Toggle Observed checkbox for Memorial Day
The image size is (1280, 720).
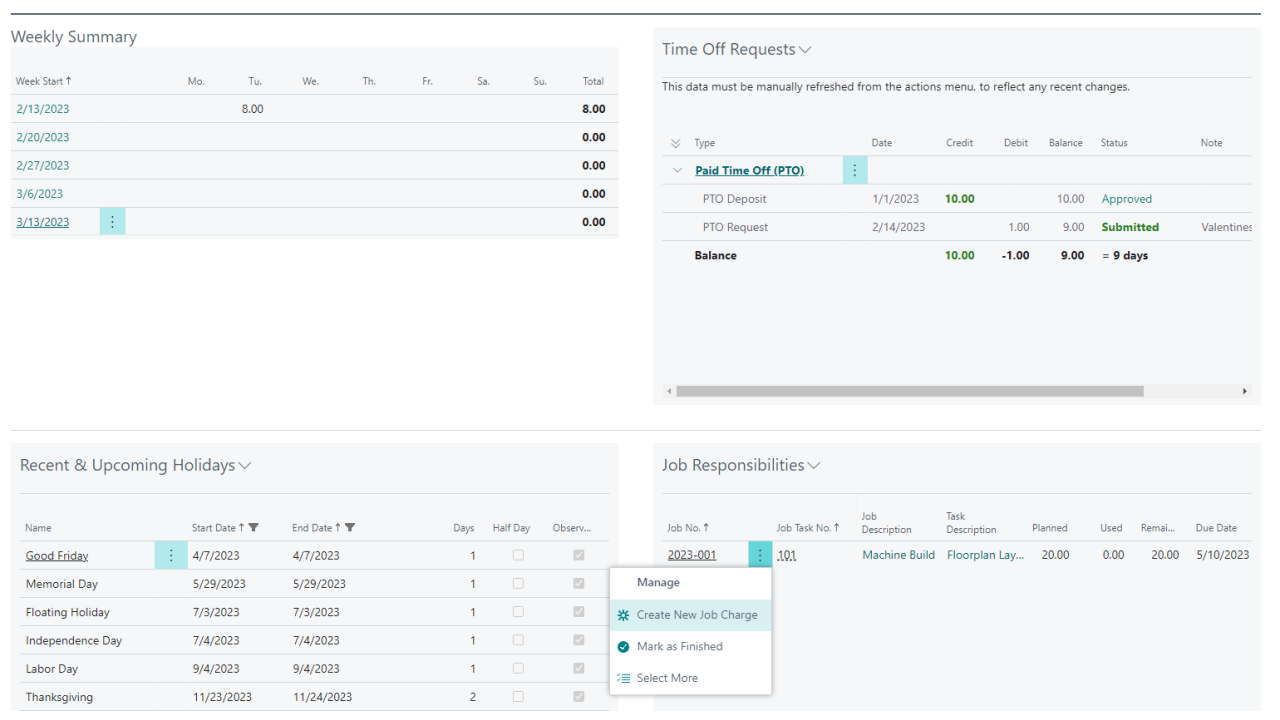coord(579,583)
